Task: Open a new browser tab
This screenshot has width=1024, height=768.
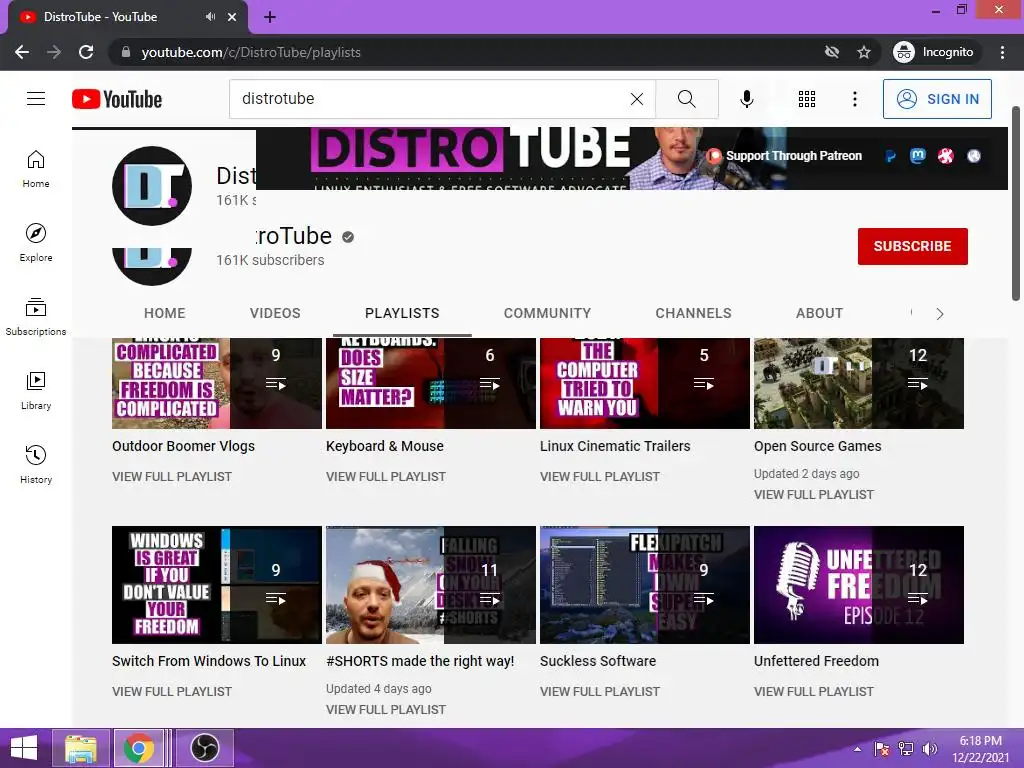Action: click(x=270, y=17)
